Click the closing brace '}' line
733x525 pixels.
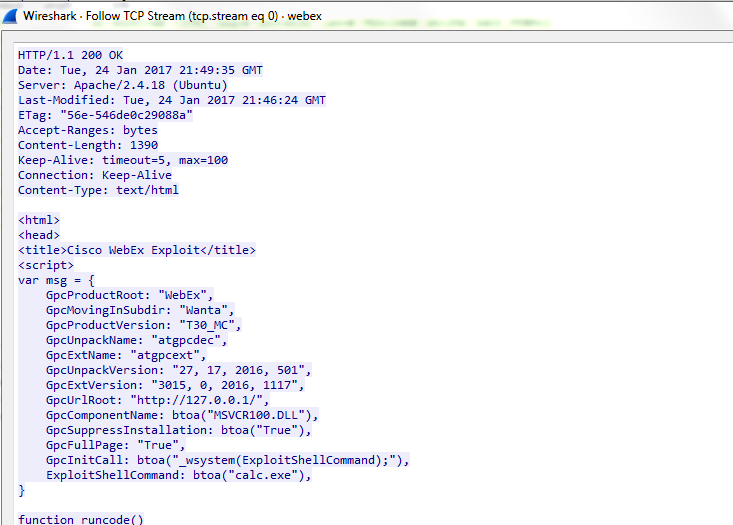point(22,490)
